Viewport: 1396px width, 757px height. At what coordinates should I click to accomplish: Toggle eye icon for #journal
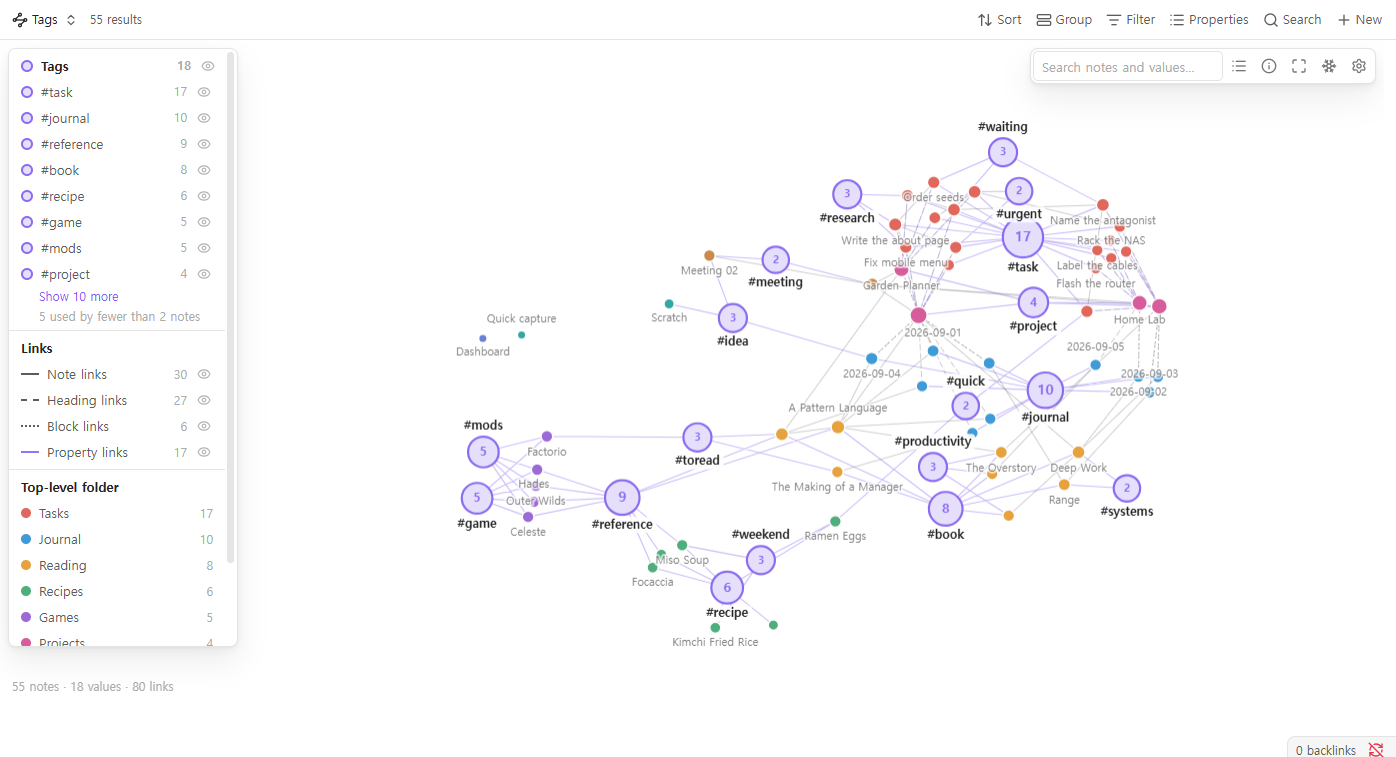204,118
